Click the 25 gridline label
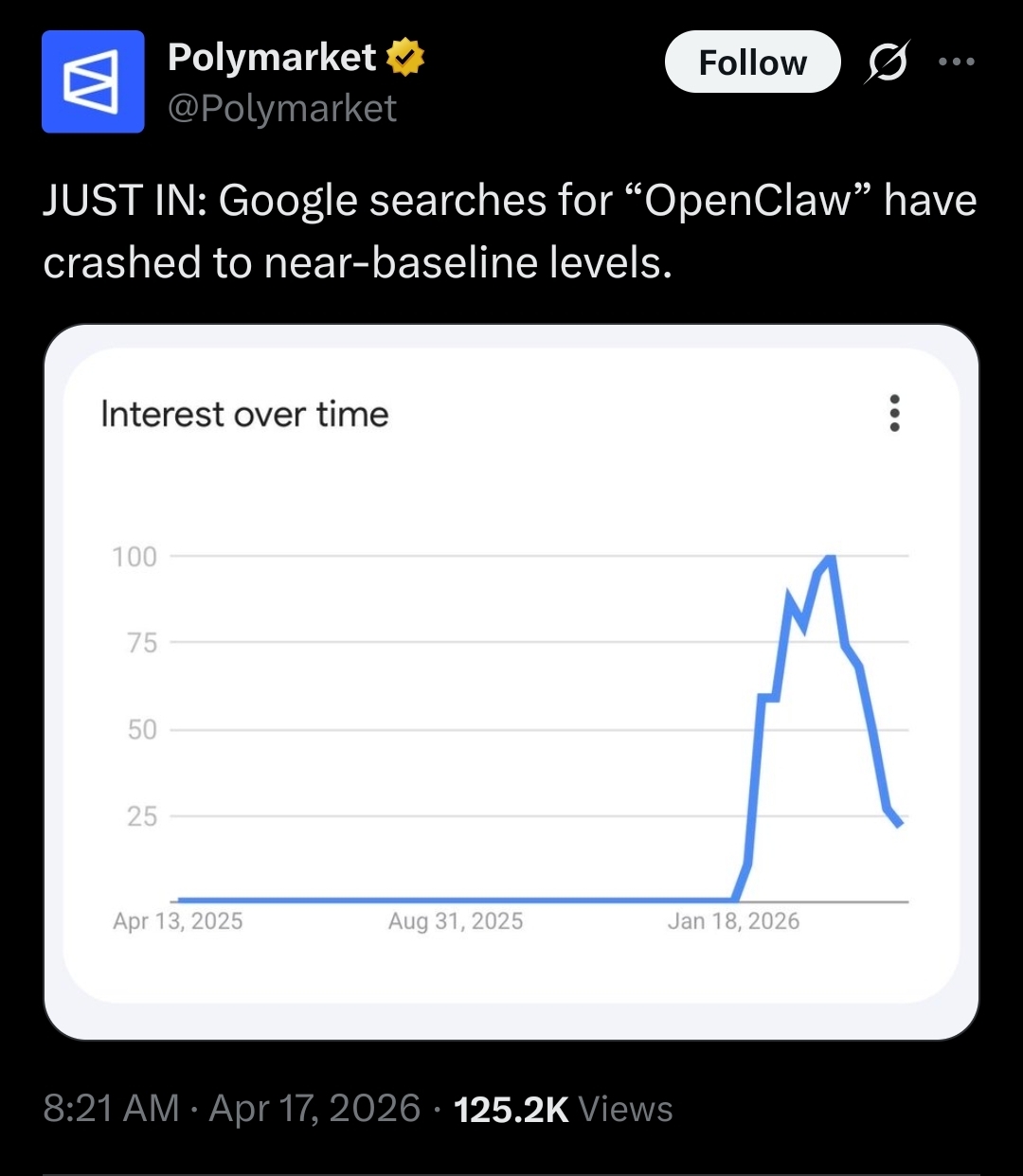The width and height of the screenshot is (1023, 1176). (142, 816)
